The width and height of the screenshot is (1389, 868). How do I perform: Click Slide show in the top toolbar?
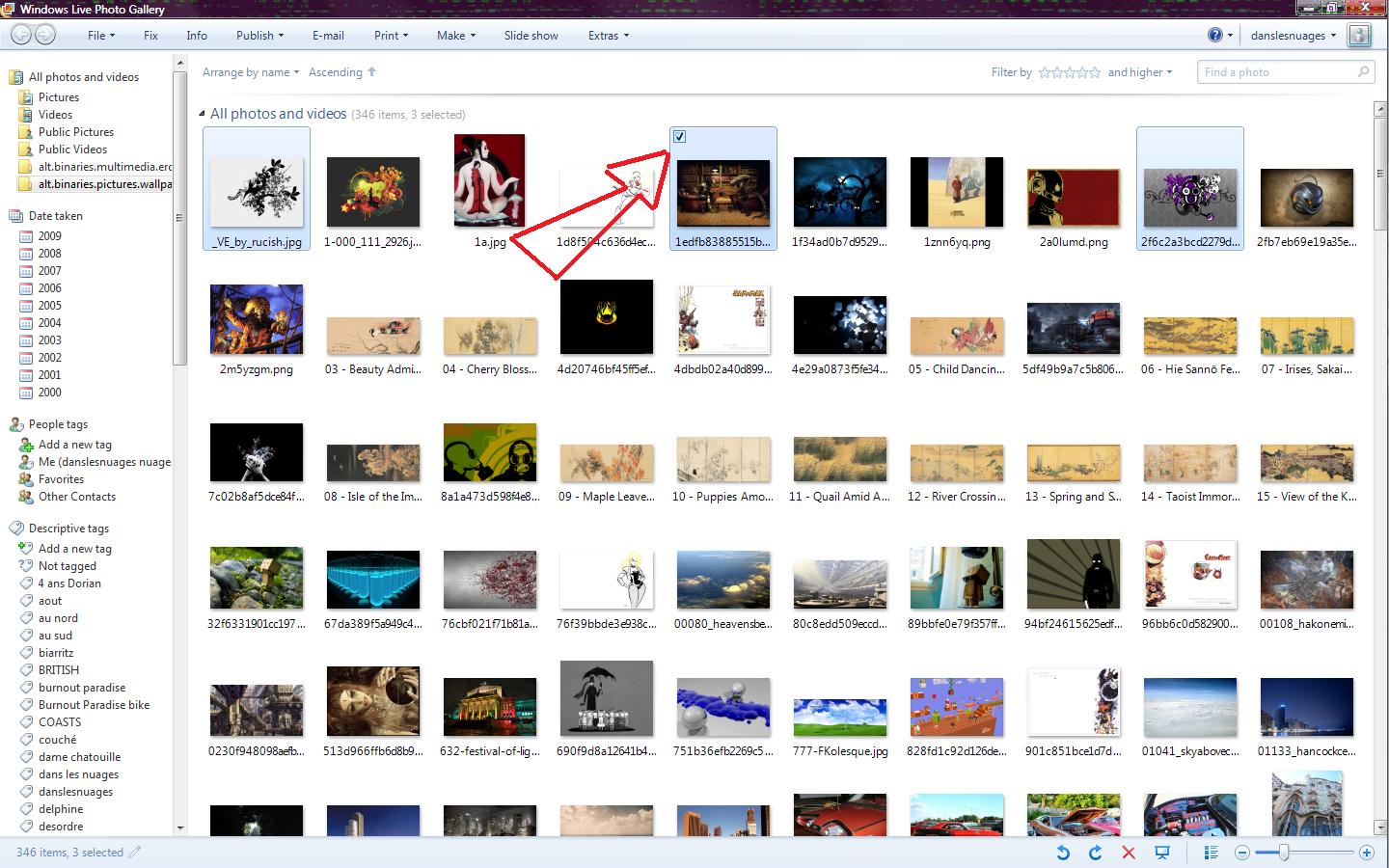tap(531, 36)
